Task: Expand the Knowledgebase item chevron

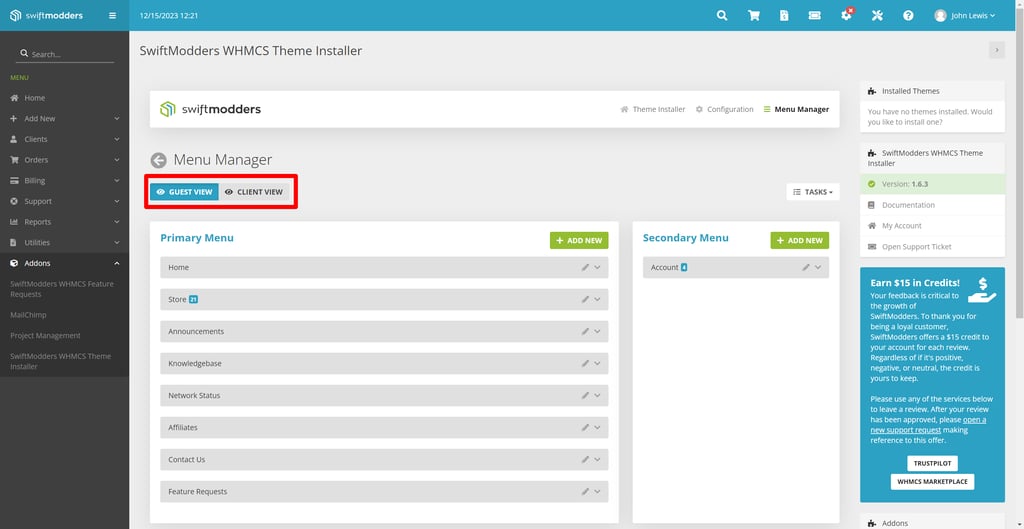Action: click(x=598, y=363)
